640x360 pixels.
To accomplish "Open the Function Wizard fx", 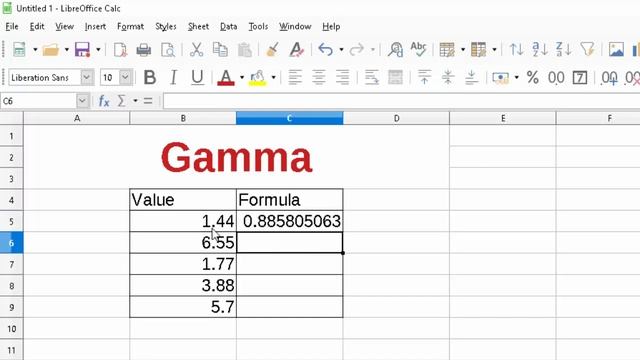I will [x=104, y=101].
